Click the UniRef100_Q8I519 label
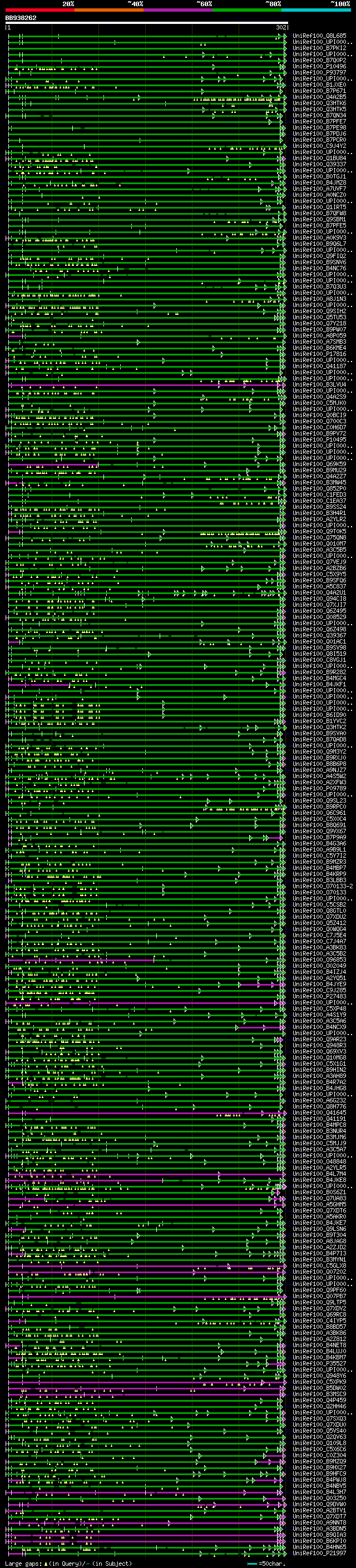Viewport: 356px width, 1568px height. [319, 654]
